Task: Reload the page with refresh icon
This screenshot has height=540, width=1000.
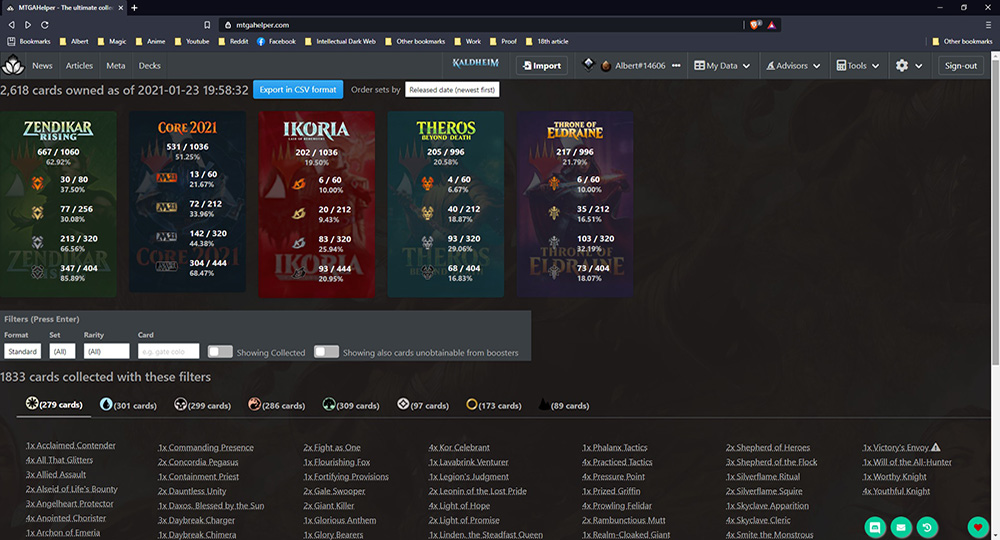Action: pyautogui.click(x=45, y=25)
